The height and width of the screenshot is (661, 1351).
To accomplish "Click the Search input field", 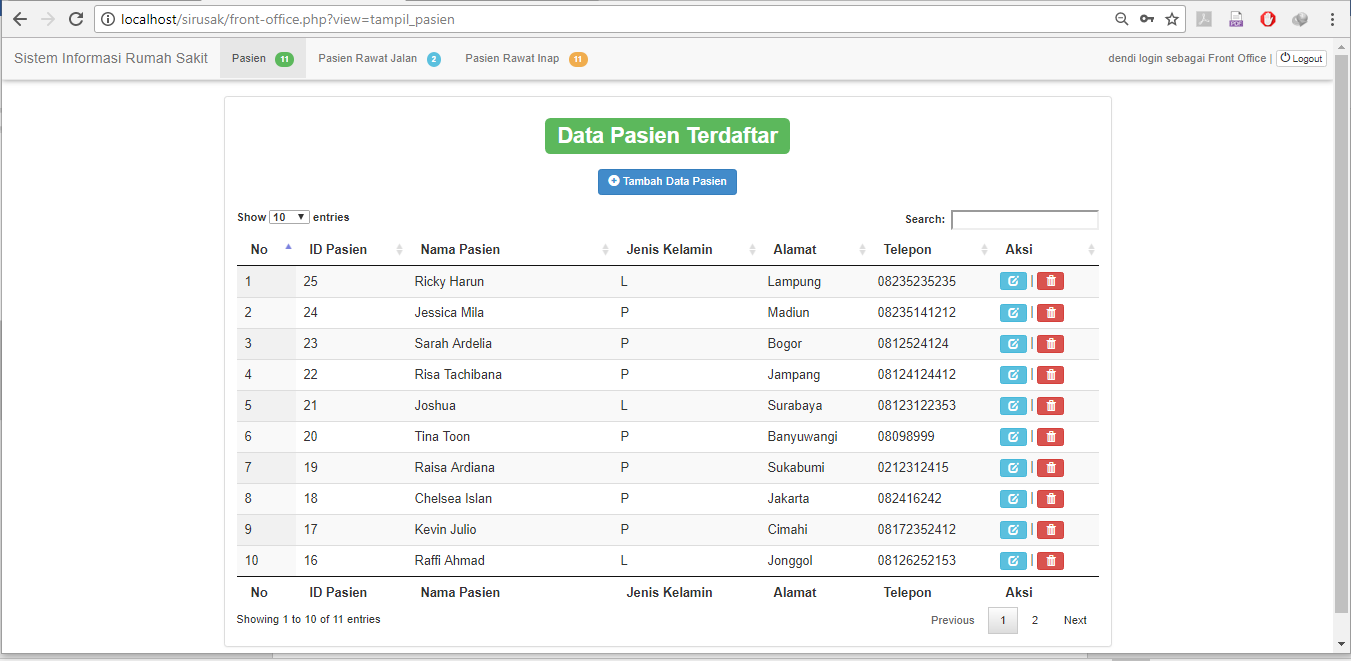I will pos(1024,220).
